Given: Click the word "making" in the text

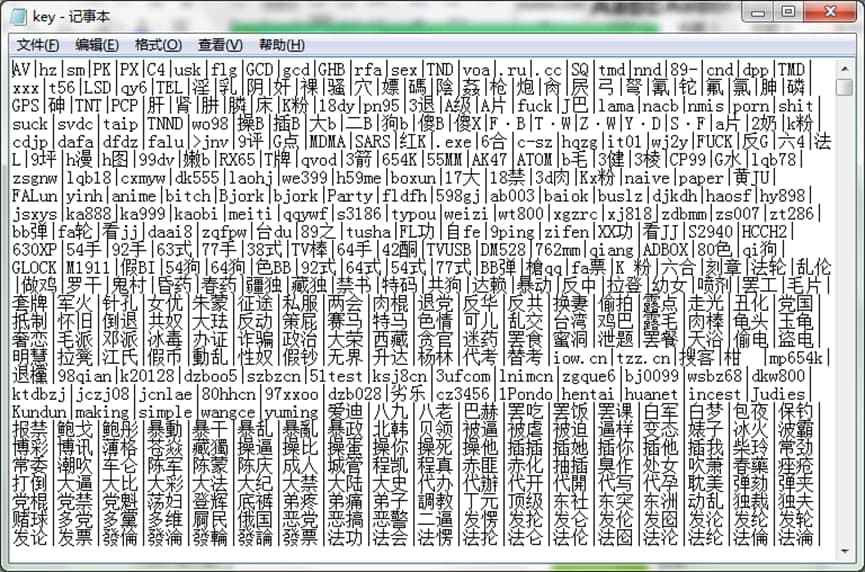Looking at the screenshot, I should [x=102, y=412].
